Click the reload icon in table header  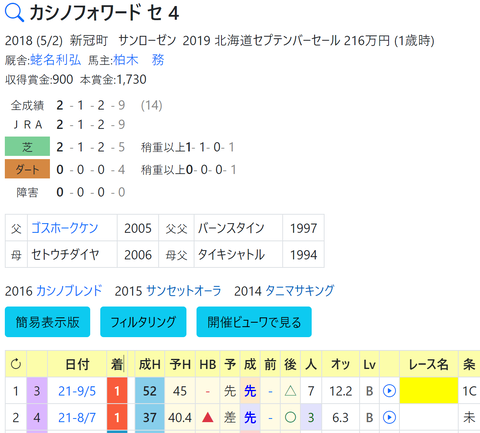click(x=16, y=364)
